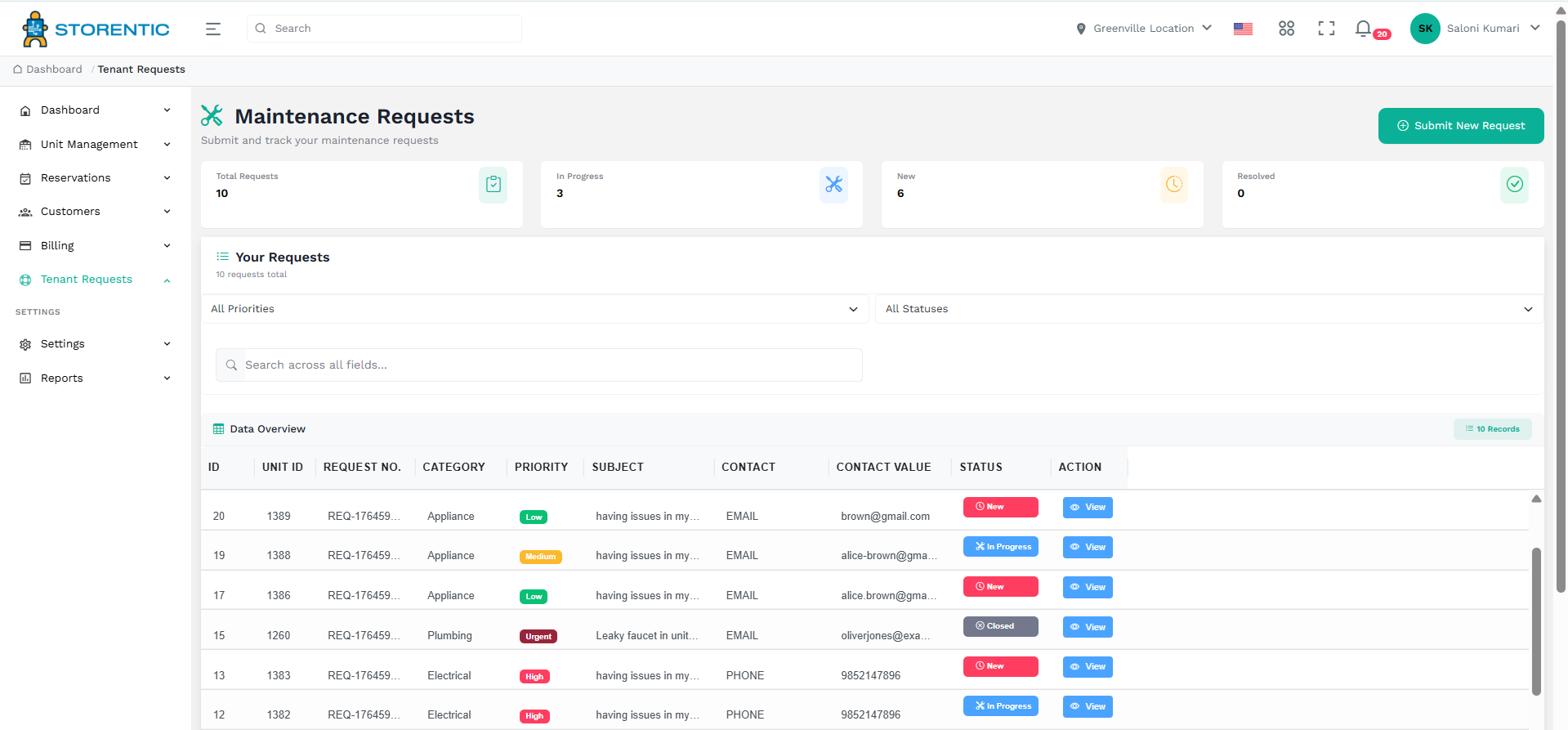Expand Unit Management chevron
Image resolution: width=1568 pixels, height=730 pixels.
[x=167, y=145]
